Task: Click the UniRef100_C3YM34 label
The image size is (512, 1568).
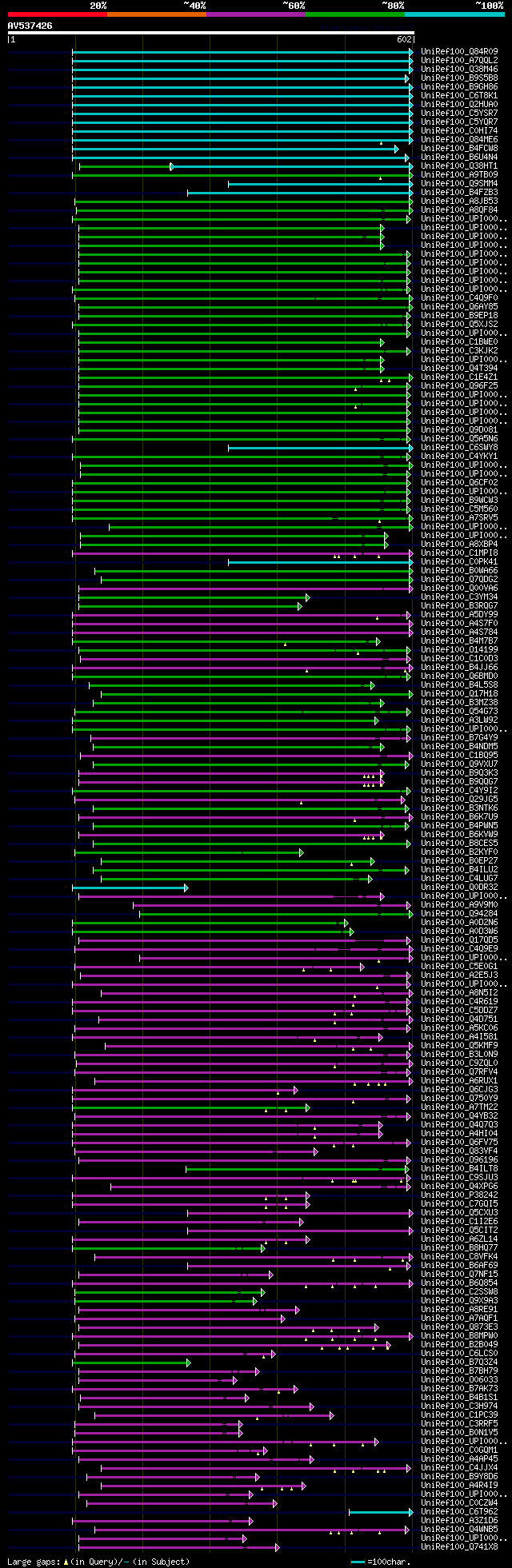Action: pos(459,597)
